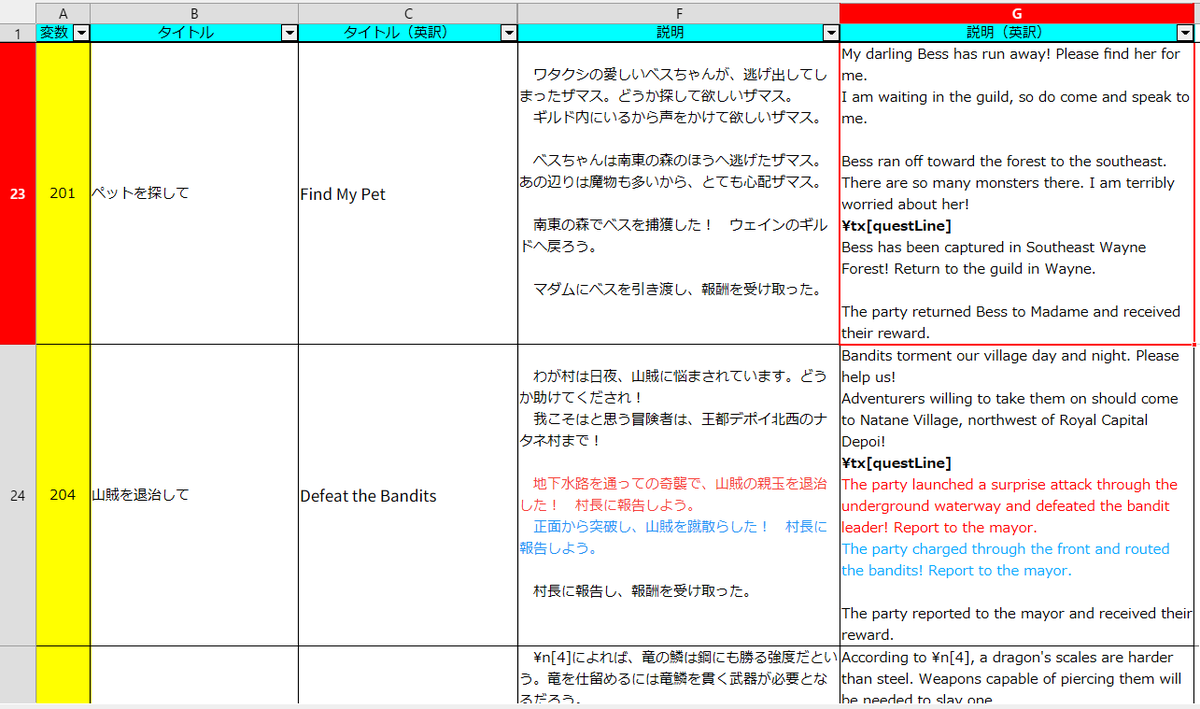
Task: Select row 24 header
Action: (17, 495)
